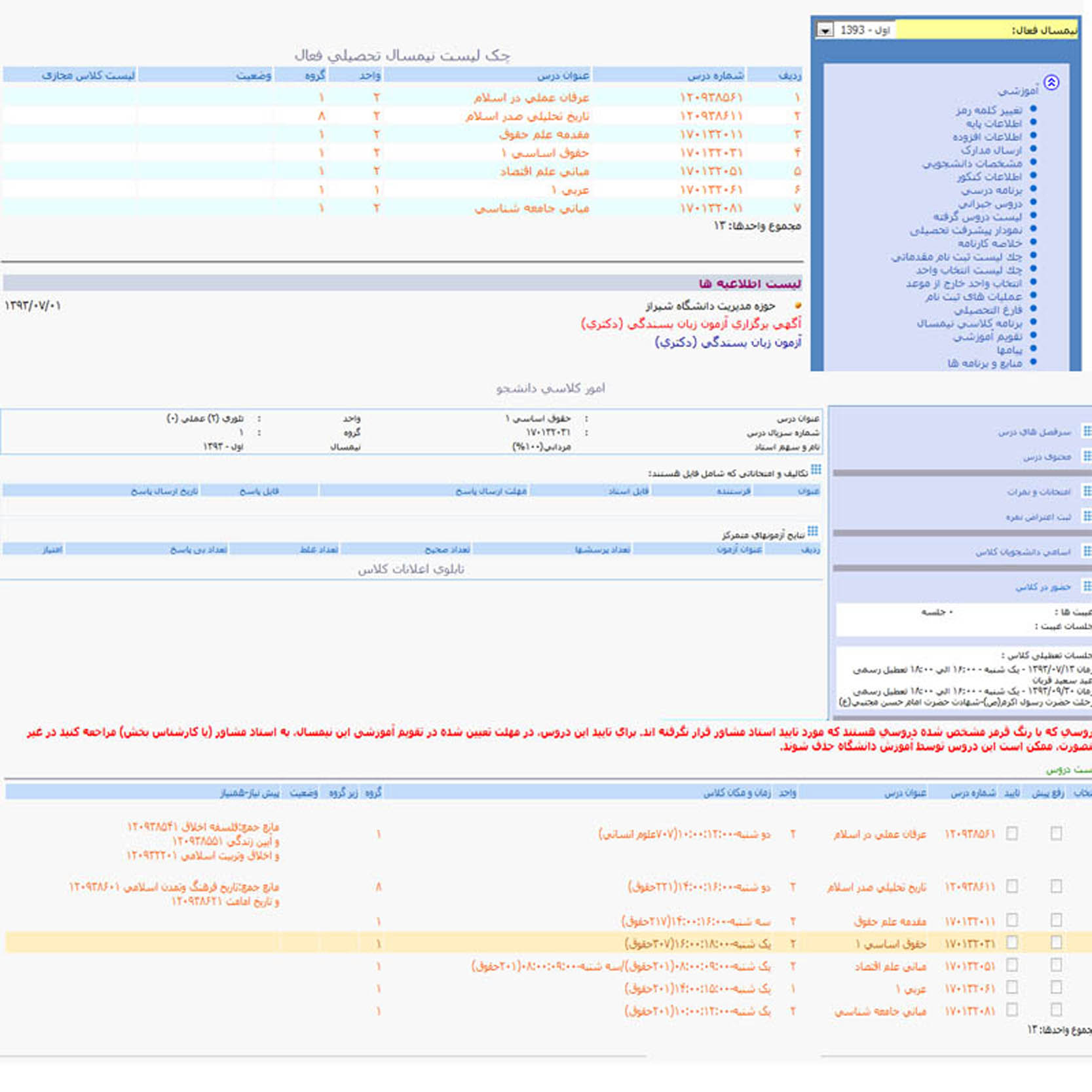The width and height of the screenshot is (1092, 1092).
Task: Click grid icon beside حضور در کلاس
Action: (1087, 586)
